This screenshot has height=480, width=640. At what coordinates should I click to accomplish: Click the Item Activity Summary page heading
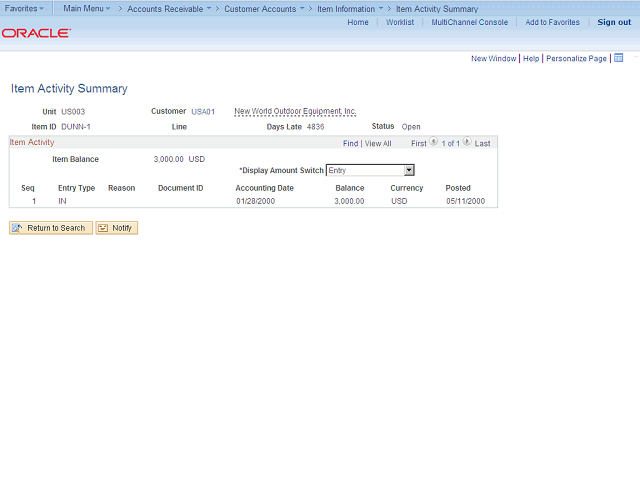coord(69,88)
